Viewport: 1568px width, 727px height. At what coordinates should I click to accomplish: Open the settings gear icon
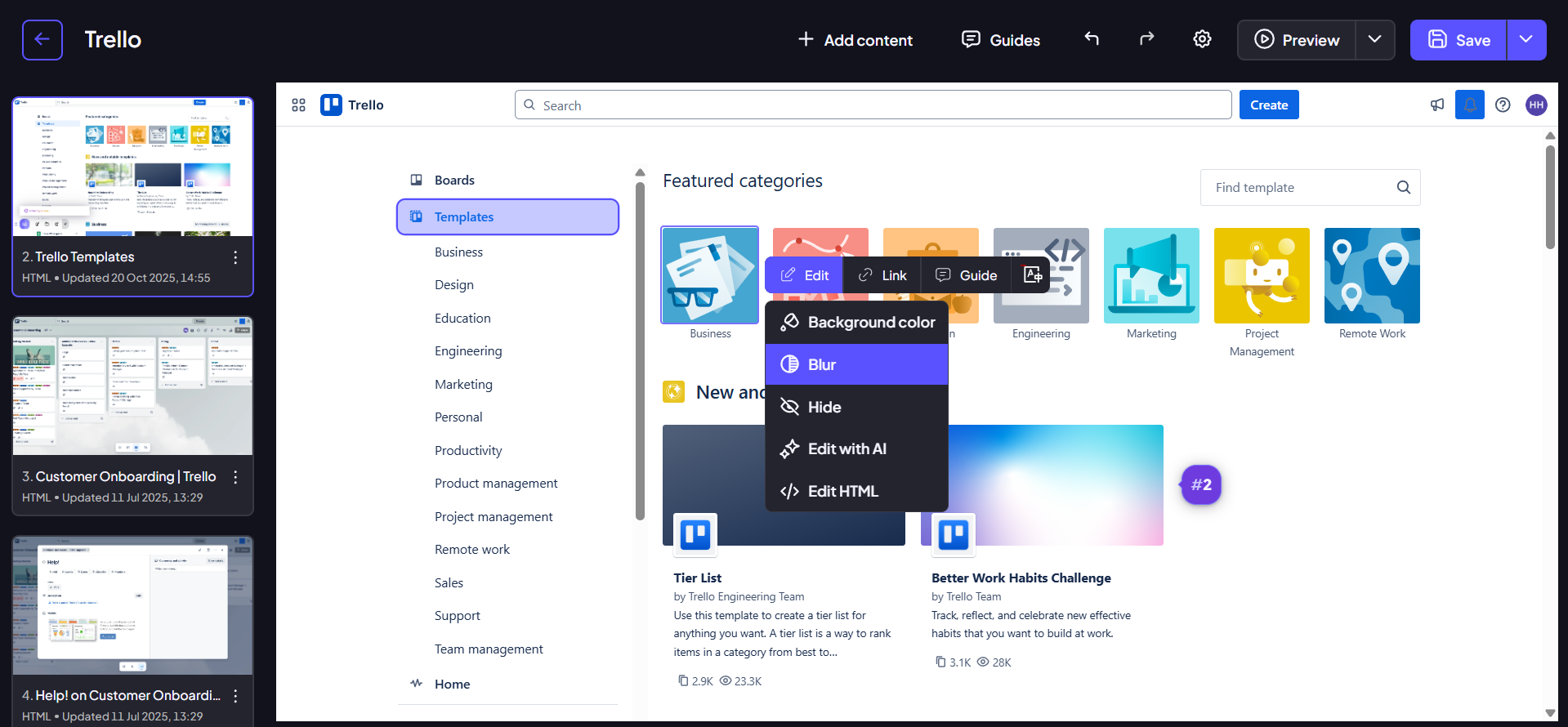point(1202,38)
